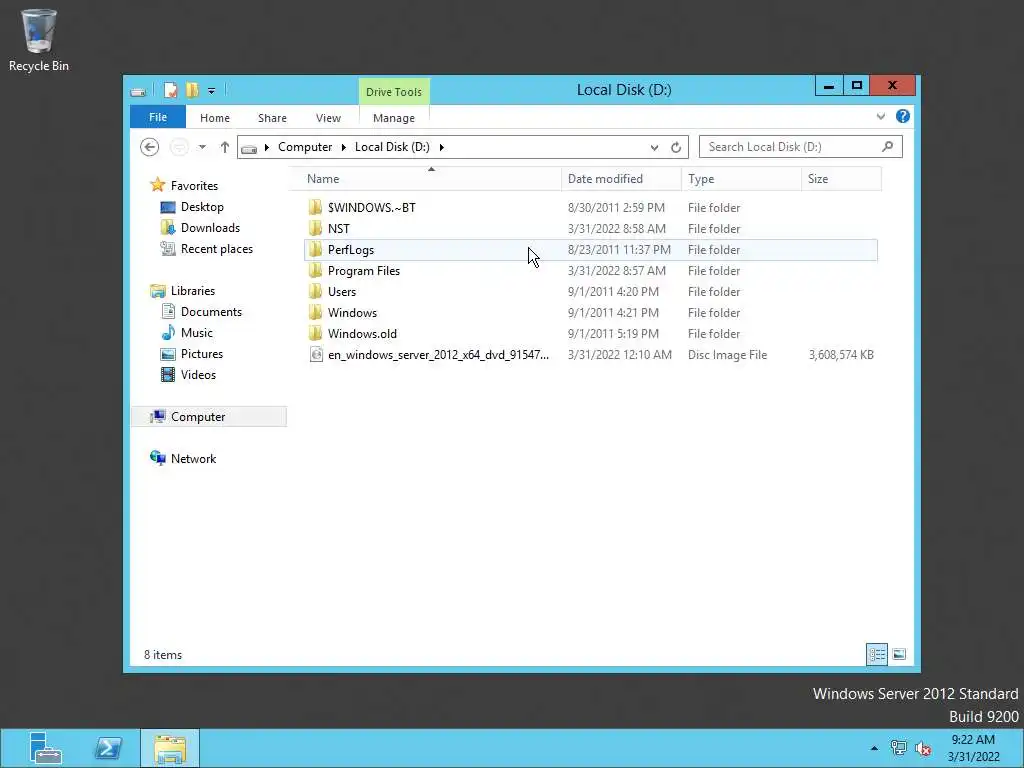Select the Windows.old folder
Image resolution: width=1024 pixels, height=768 pixels.
point(590,334)
